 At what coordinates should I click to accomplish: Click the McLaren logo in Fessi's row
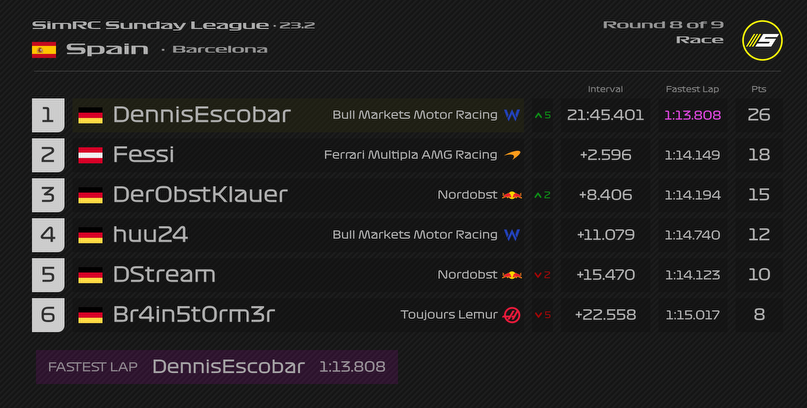pos(512,155)
